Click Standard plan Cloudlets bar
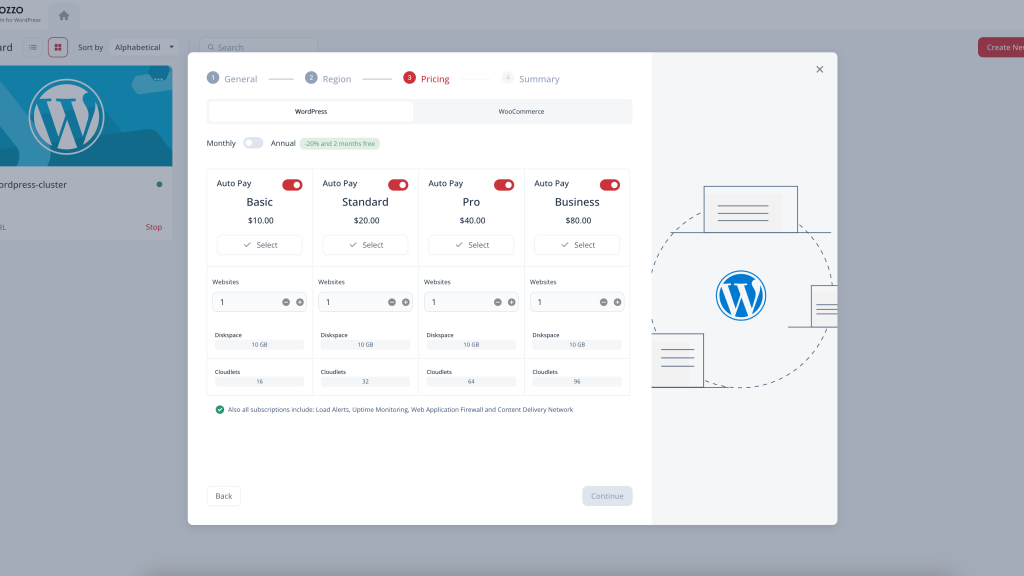The width and height of the screenshot is (1024, 576). 365,381
